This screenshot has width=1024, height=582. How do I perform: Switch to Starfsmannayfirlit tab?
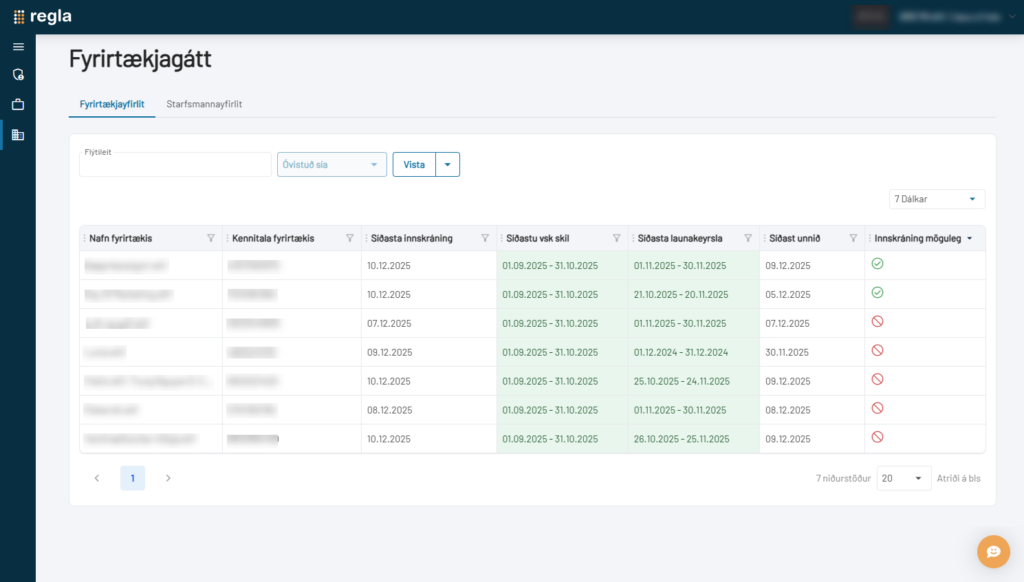click(x=204, y=104)
